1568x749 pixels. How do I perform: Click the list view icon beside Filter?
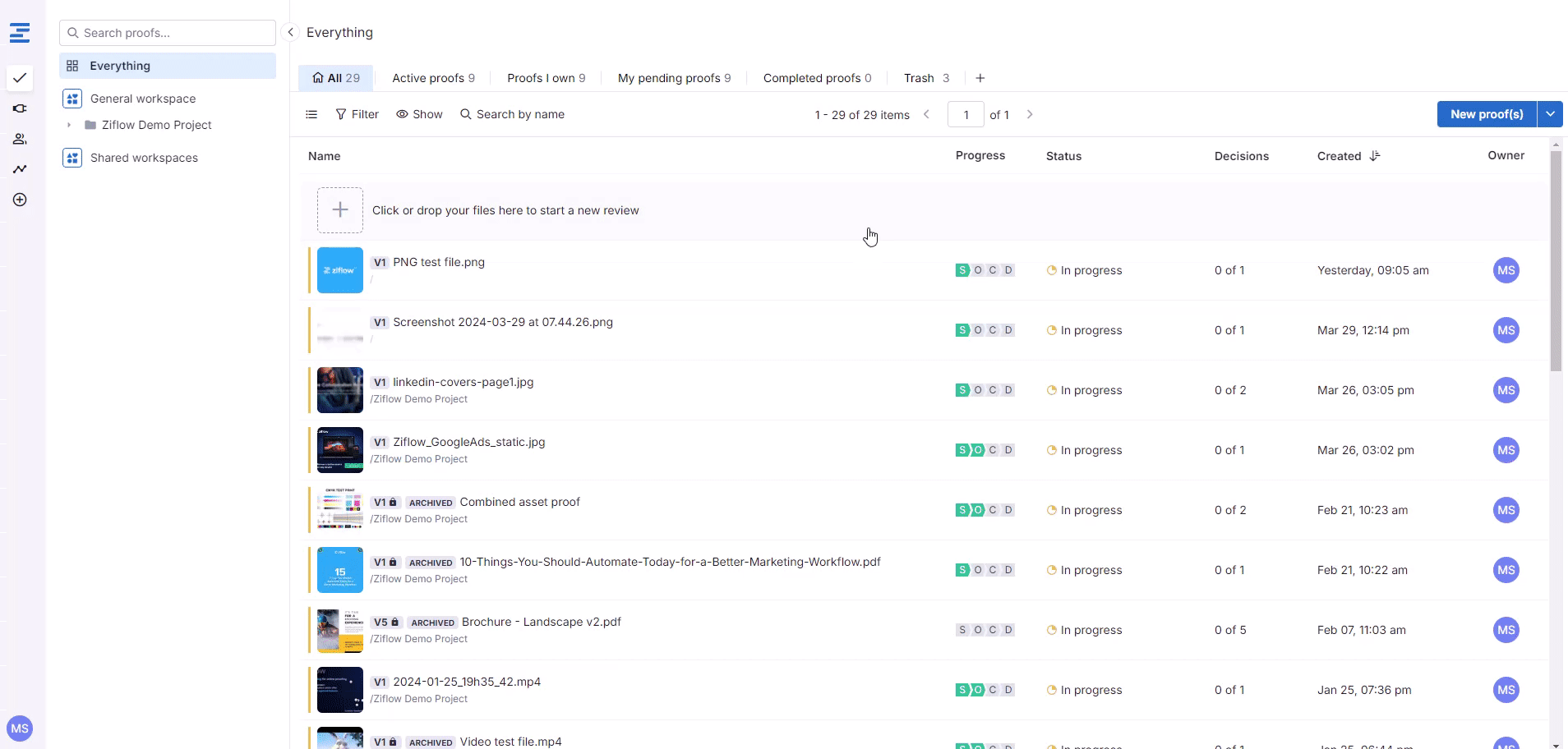pyautogui.click(x=311, y=114)
